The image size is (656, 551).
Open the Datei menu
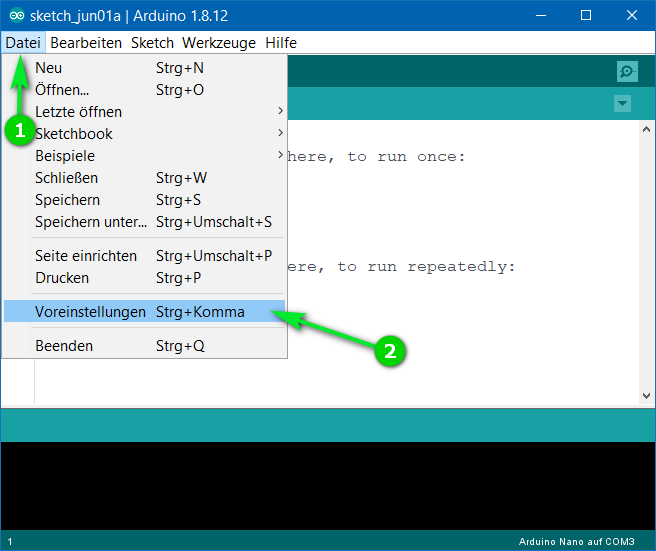(x=23, y=43)
